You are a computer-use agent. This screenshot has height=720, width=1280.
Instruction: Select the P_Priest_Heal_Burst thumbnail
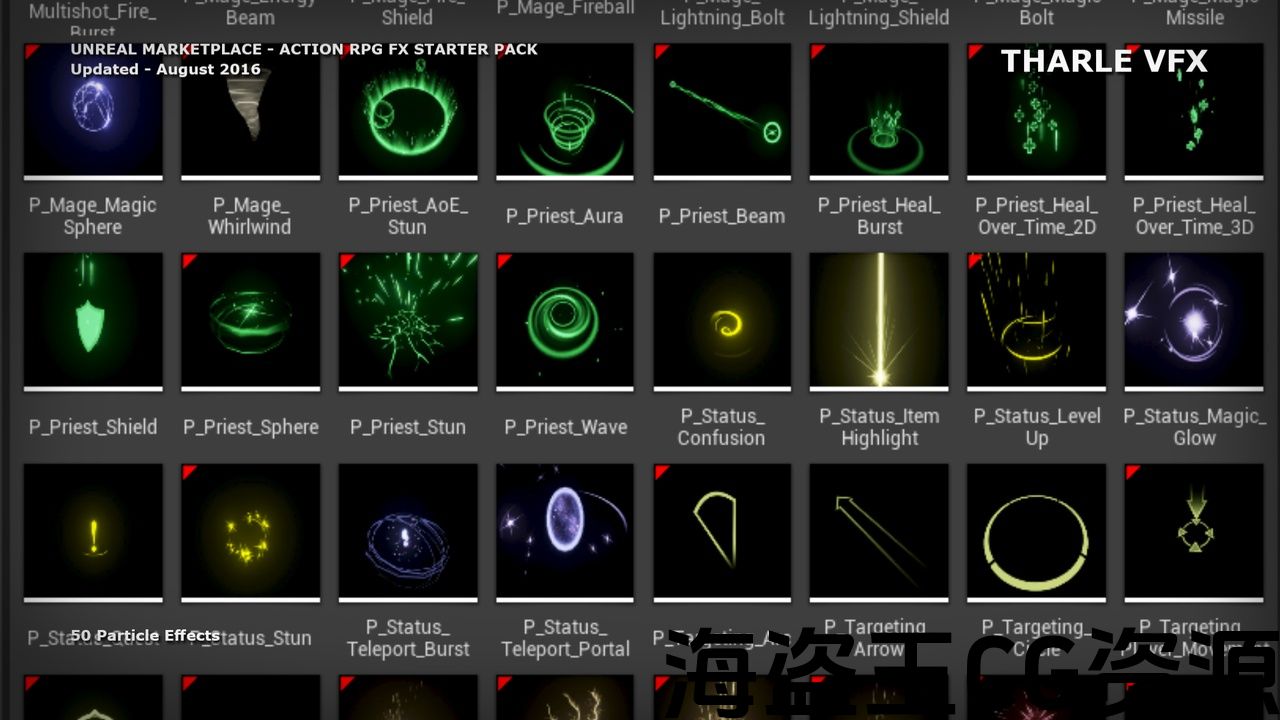coord(879,110)
